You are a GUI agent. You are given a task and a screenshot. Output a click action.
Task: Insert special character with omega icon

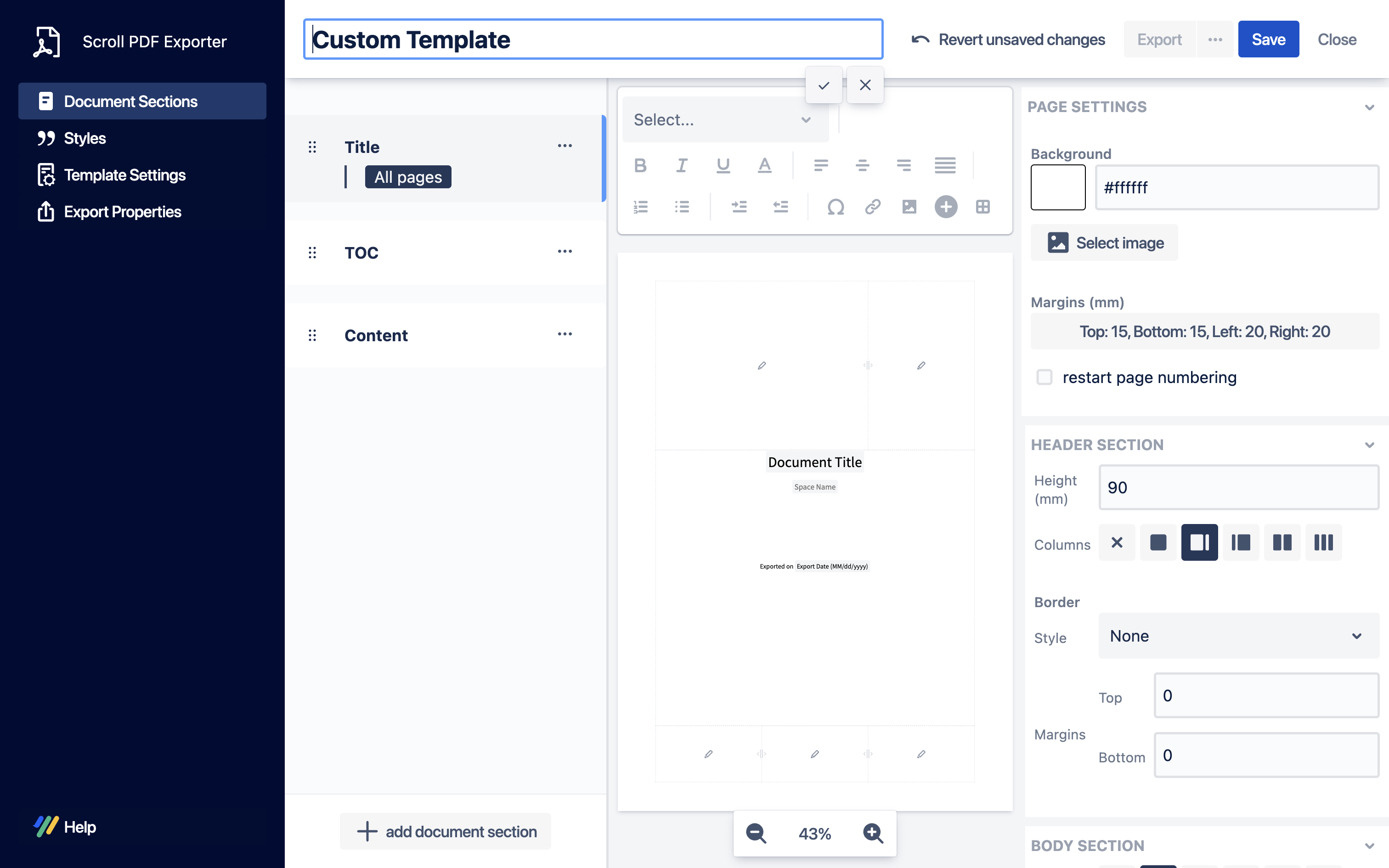[836, 207]
